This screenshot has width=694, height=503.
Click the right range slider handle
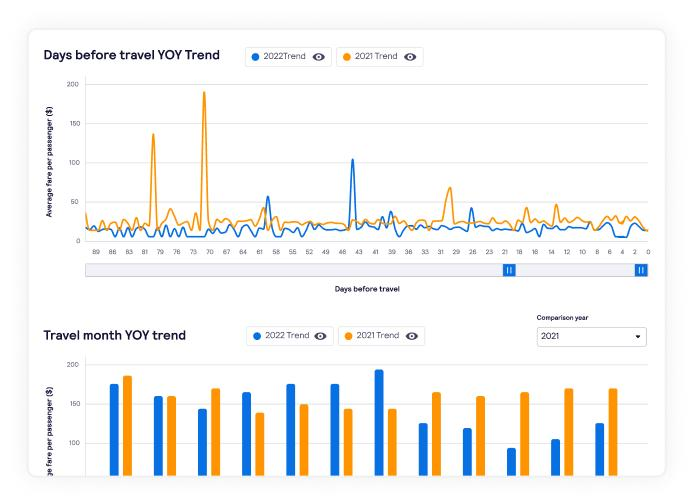641,270
